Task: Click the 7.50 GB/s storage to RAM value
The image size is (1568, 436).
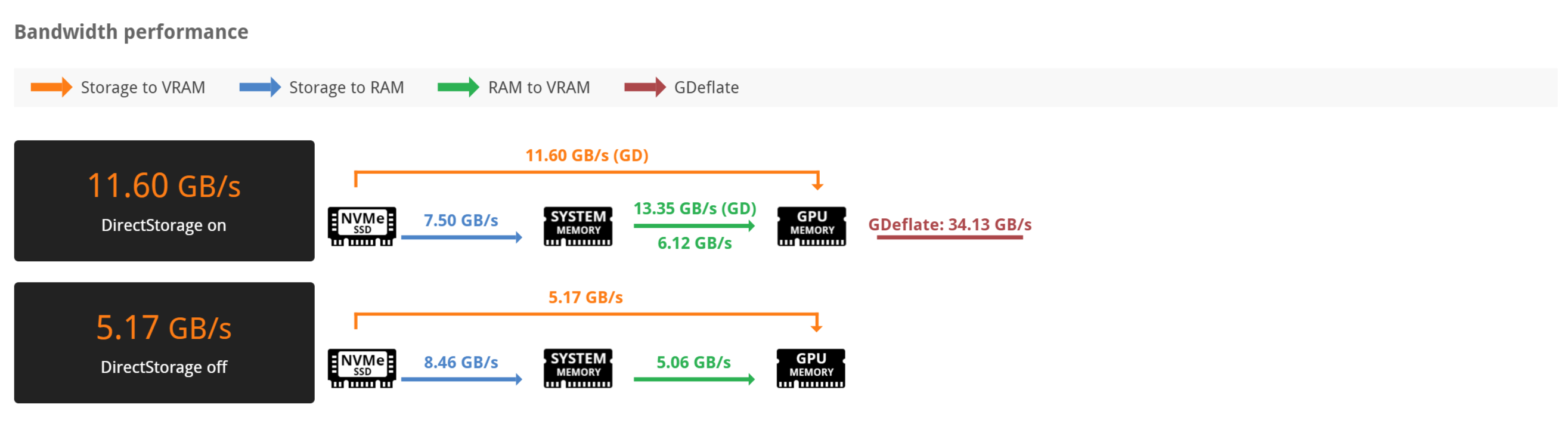Action: click(461, 221)
